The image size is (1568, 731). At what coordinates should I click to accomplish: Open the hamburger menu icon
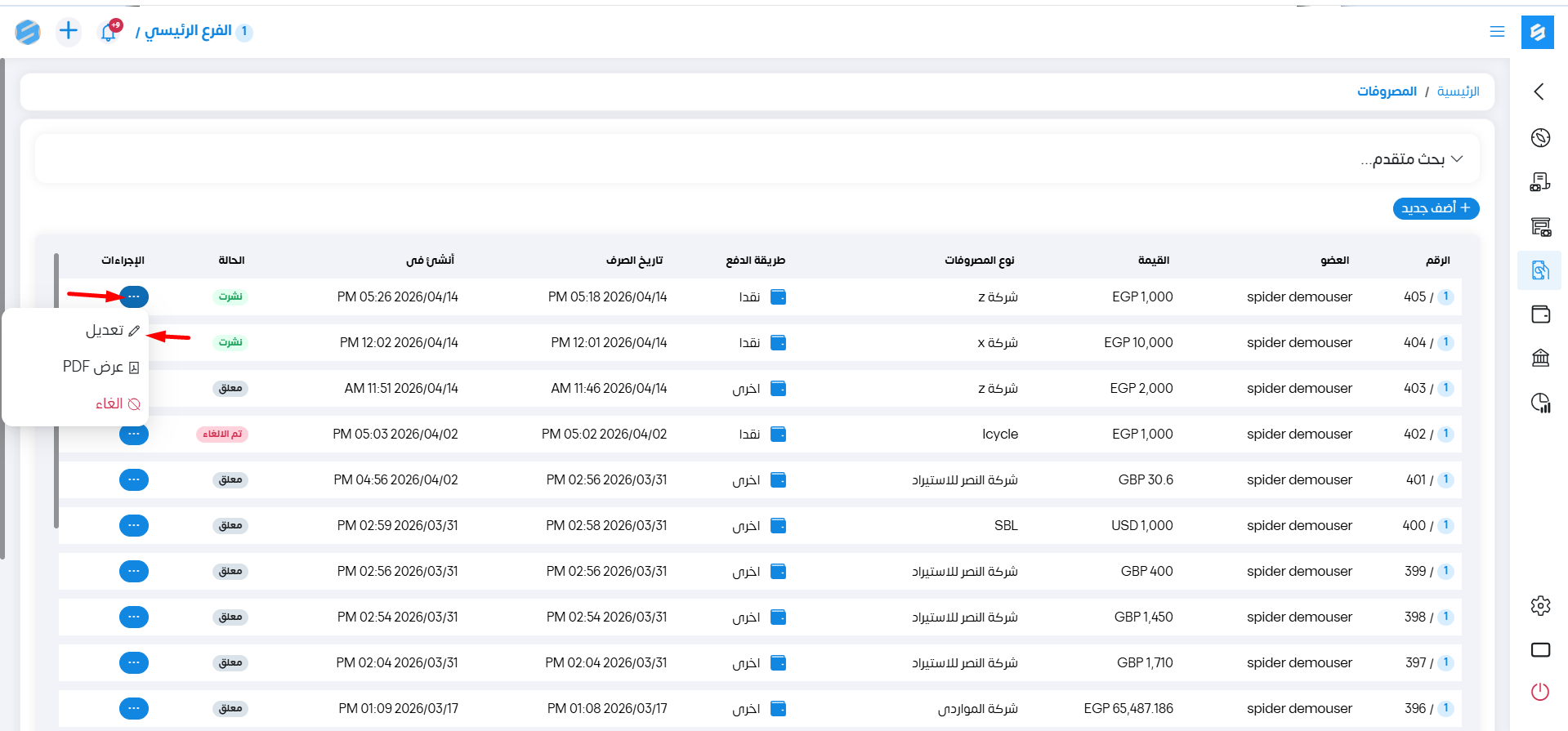(1497, 32)
